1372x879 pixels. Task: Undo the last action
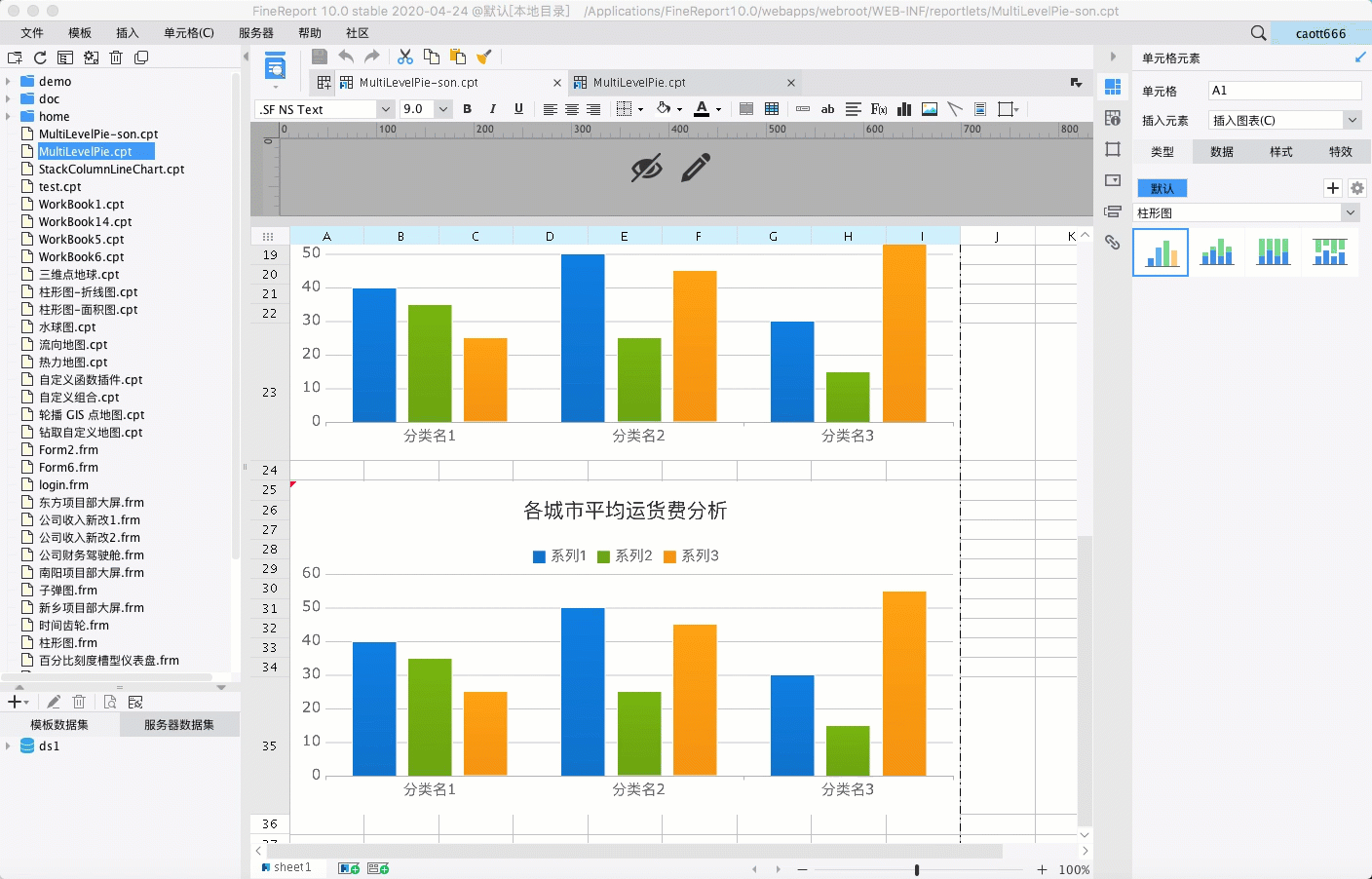click(346, 57)
